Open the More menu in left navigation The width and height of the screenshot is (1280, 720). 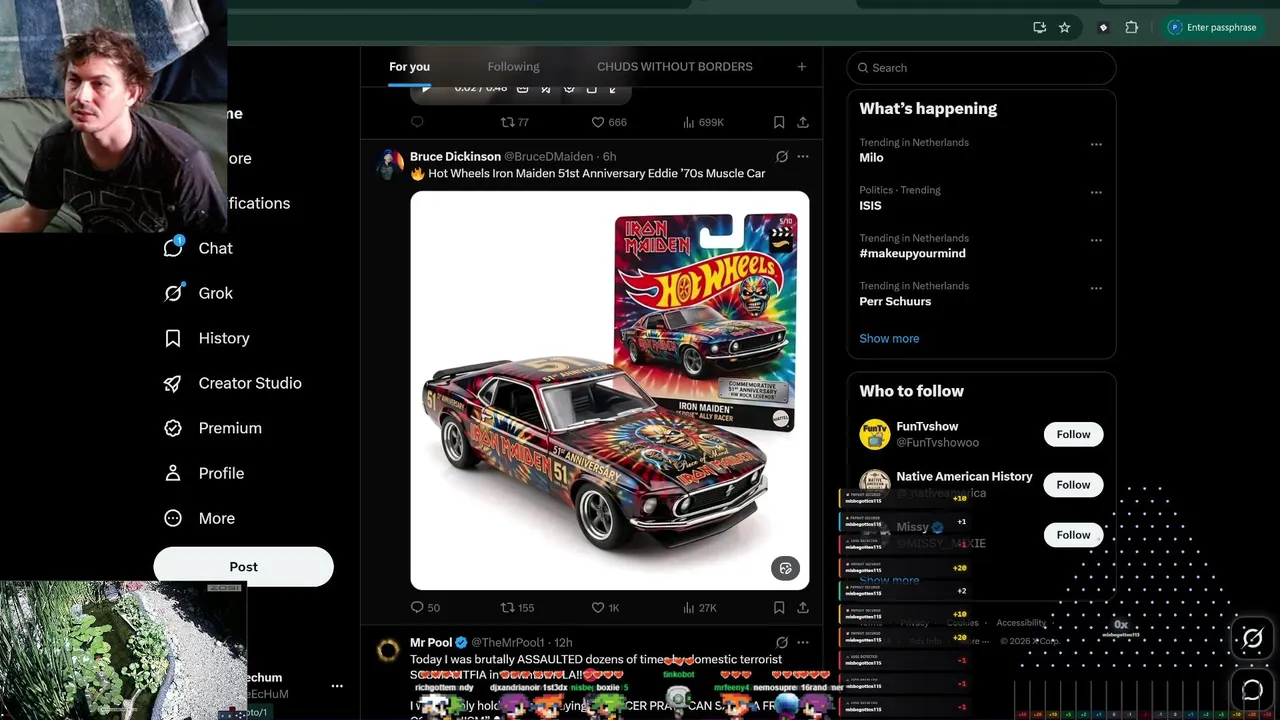[200, 518]
